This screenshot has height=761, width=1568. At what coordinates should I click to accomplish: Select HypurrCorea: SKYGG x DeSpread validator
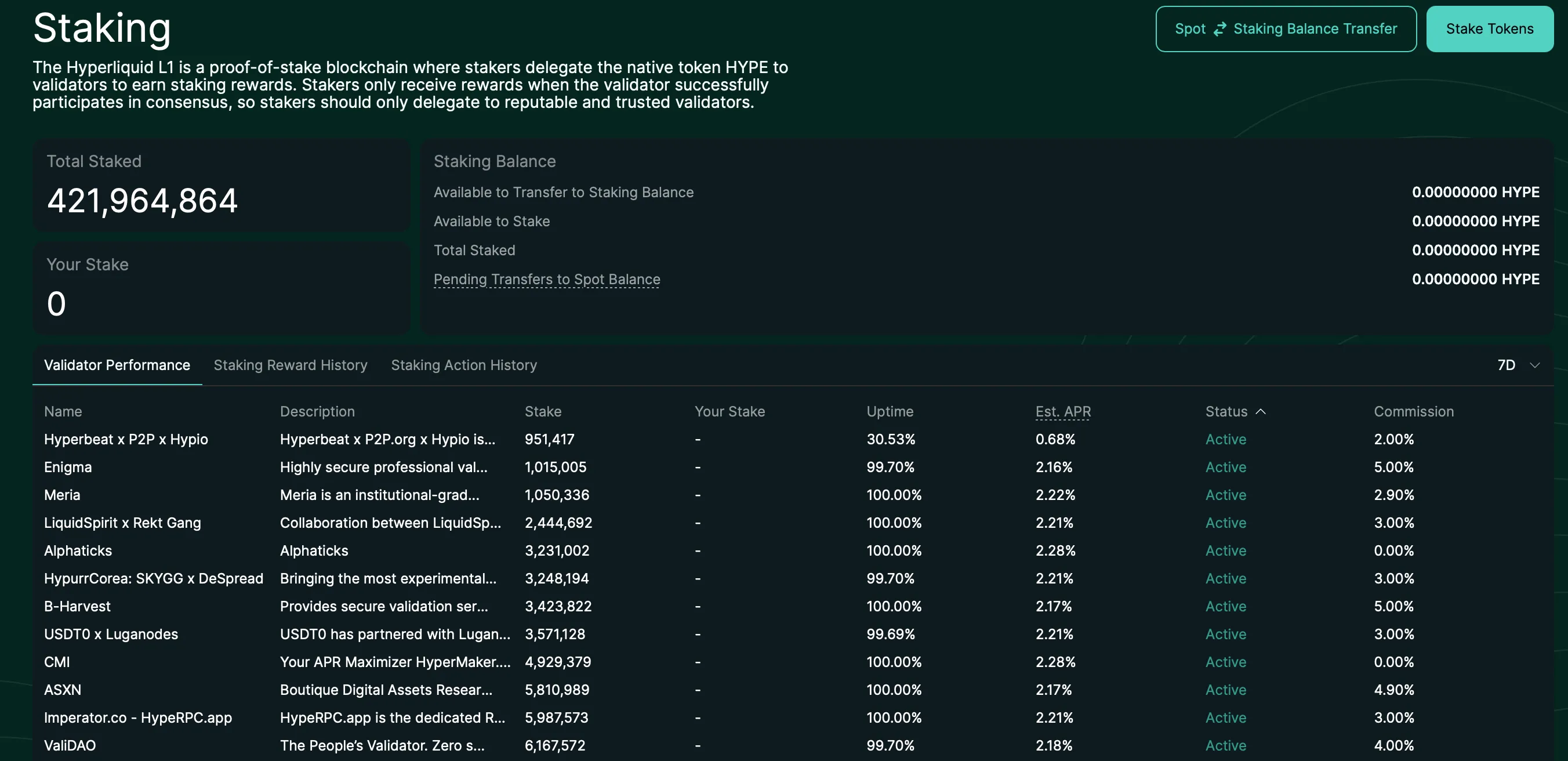coord(154,578)
